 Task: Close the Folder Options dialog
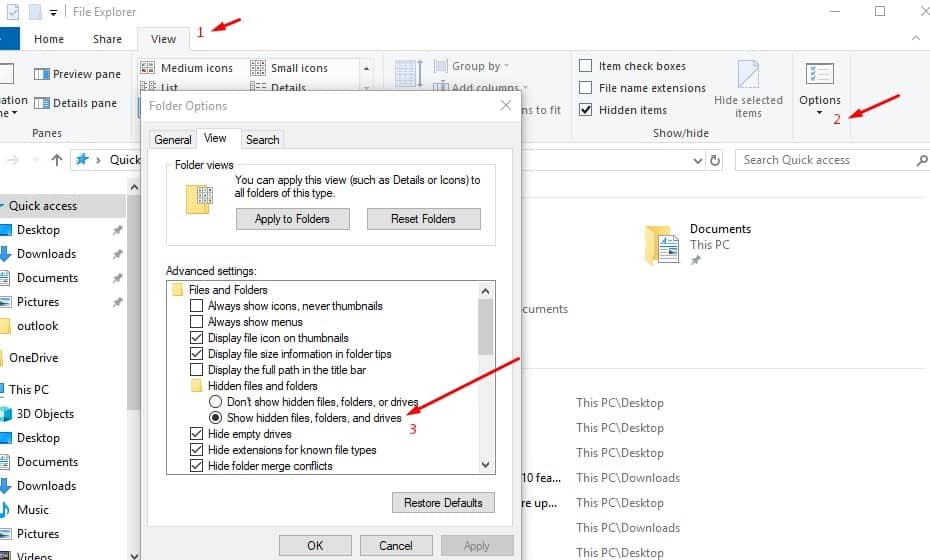[x=505, y=106]
